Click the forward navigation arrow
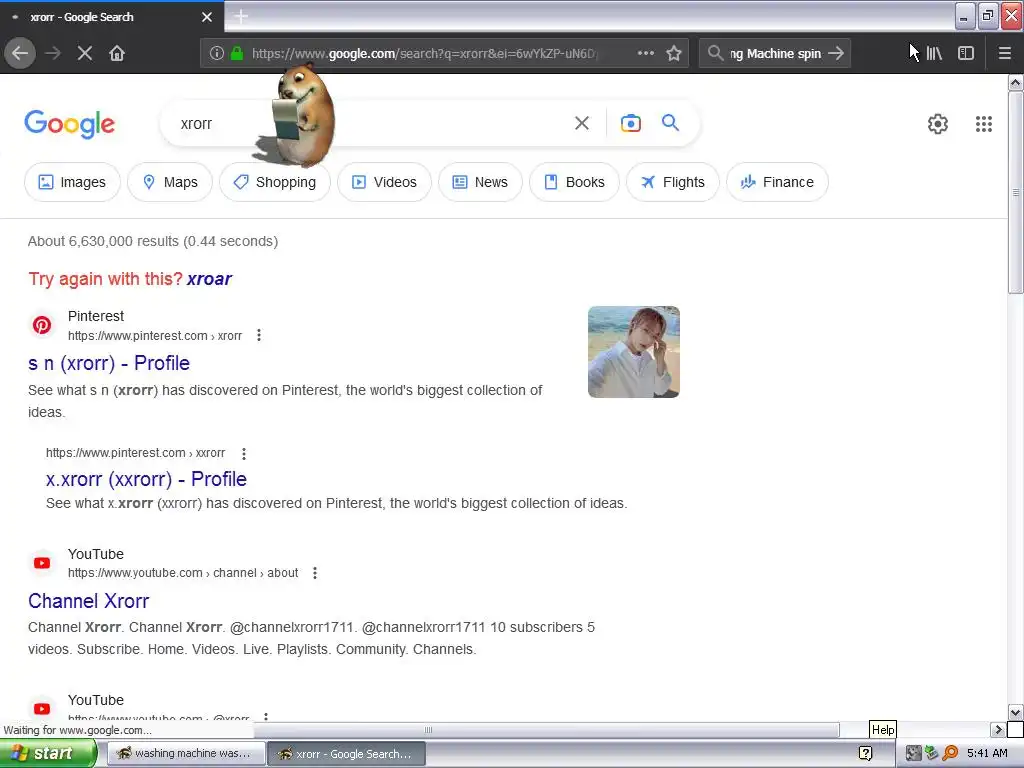The height and width of the screenshot is (768, 1024). (53, 53)
